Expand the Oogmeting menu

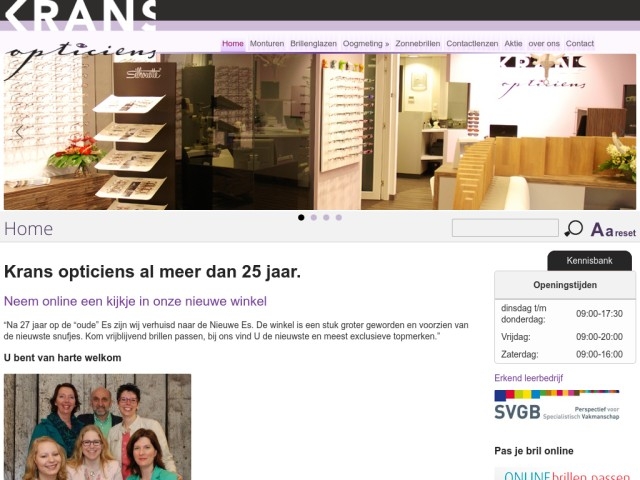pyautogui.click(x=366, y=44)
